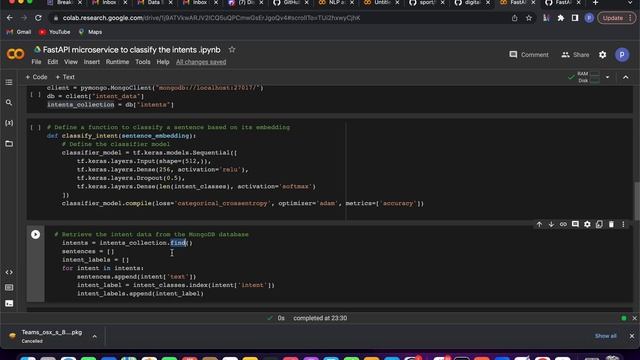The height and width of the screenshot is (360, 640).
Task: Open the terminal panel icon
Action: 9,303
